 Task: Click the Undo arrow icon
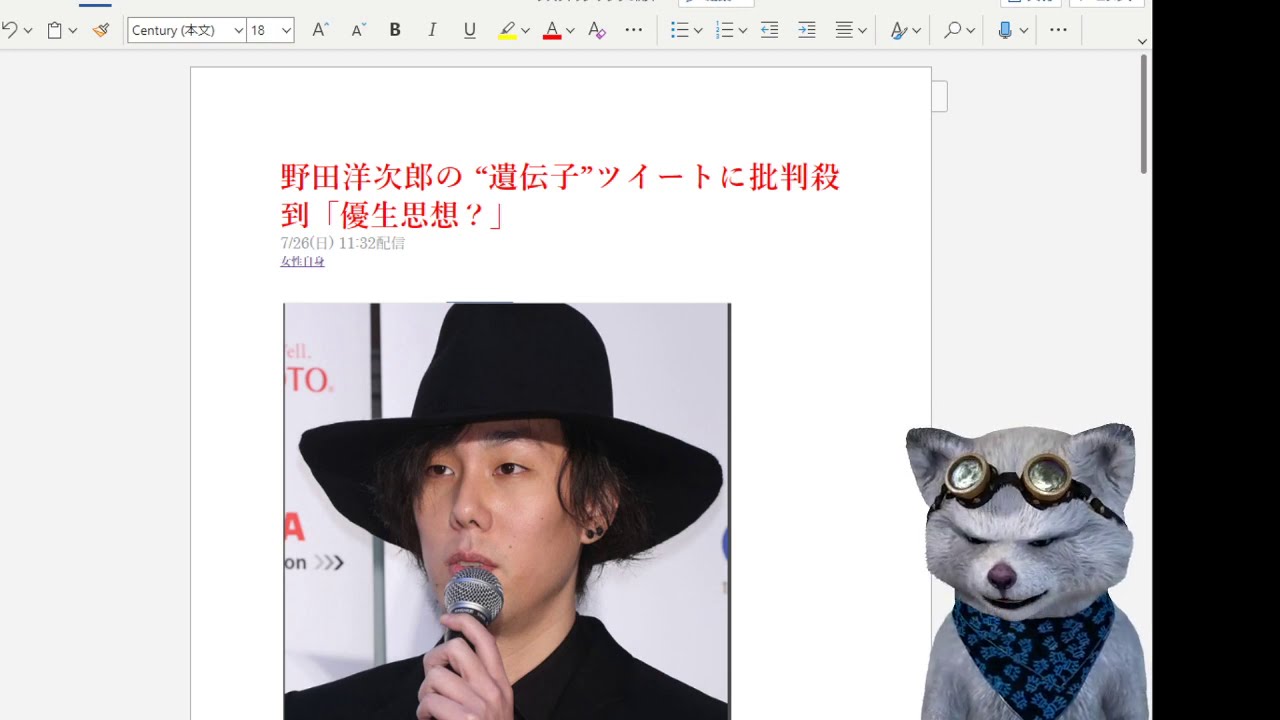coord(10,30)
